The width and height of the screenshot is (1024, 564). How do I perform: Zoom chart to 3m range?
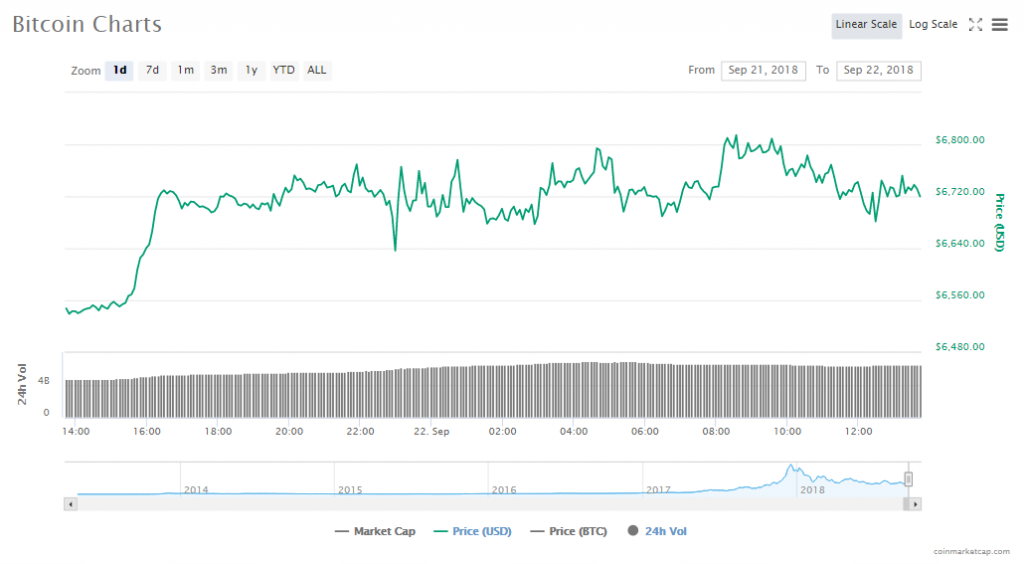pyautogui.click(x=218, y=70)
